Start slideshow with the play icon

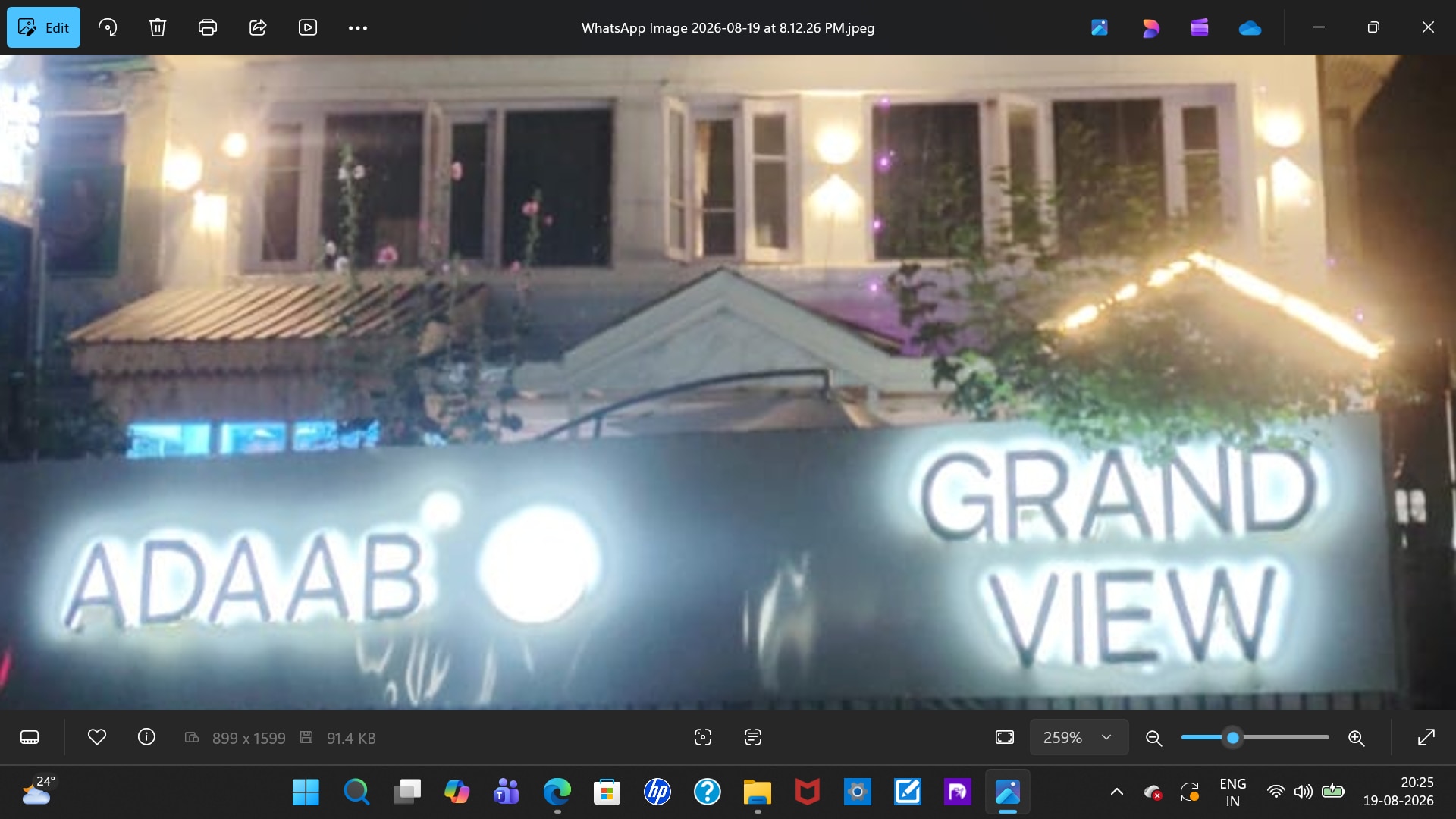tap(308, 27)
